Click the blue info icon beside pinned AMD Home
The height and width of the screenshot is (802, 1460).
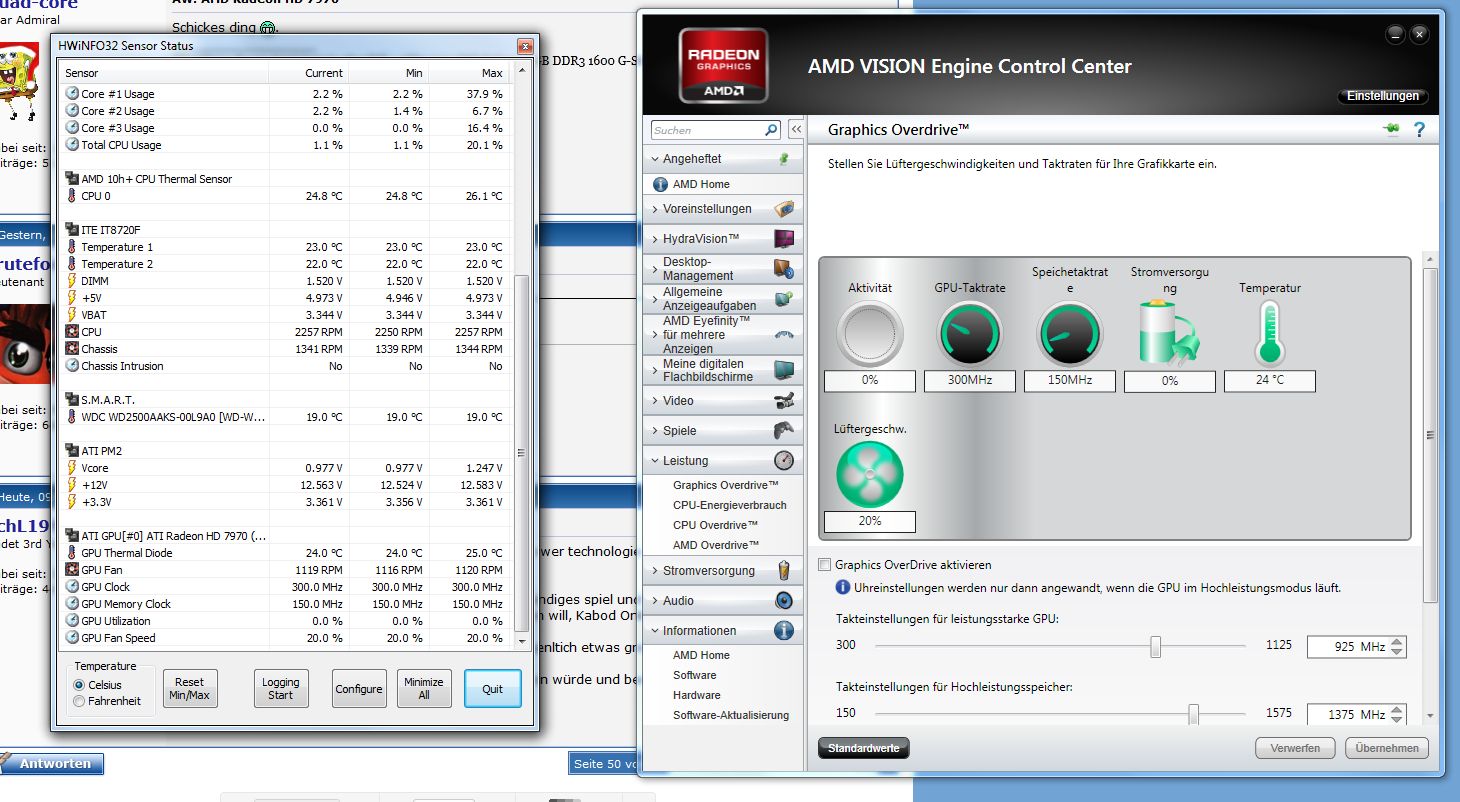(x=660, y=184)
